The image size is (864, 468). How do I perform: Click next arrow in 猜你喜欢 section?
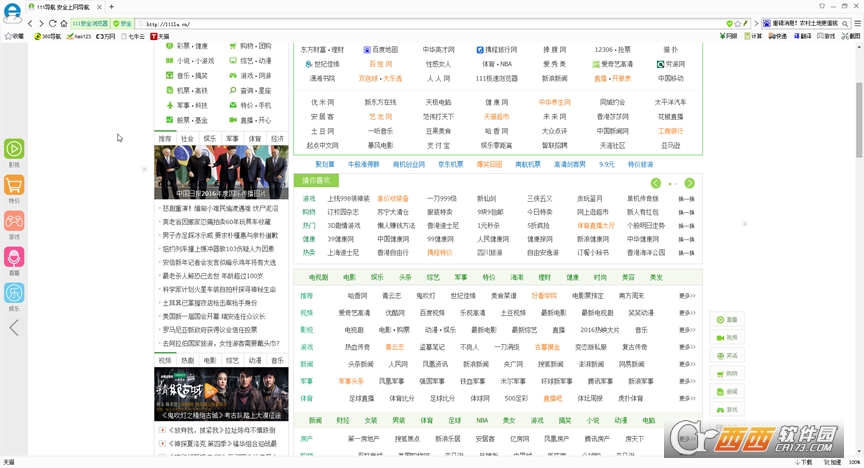coord(689,183)
